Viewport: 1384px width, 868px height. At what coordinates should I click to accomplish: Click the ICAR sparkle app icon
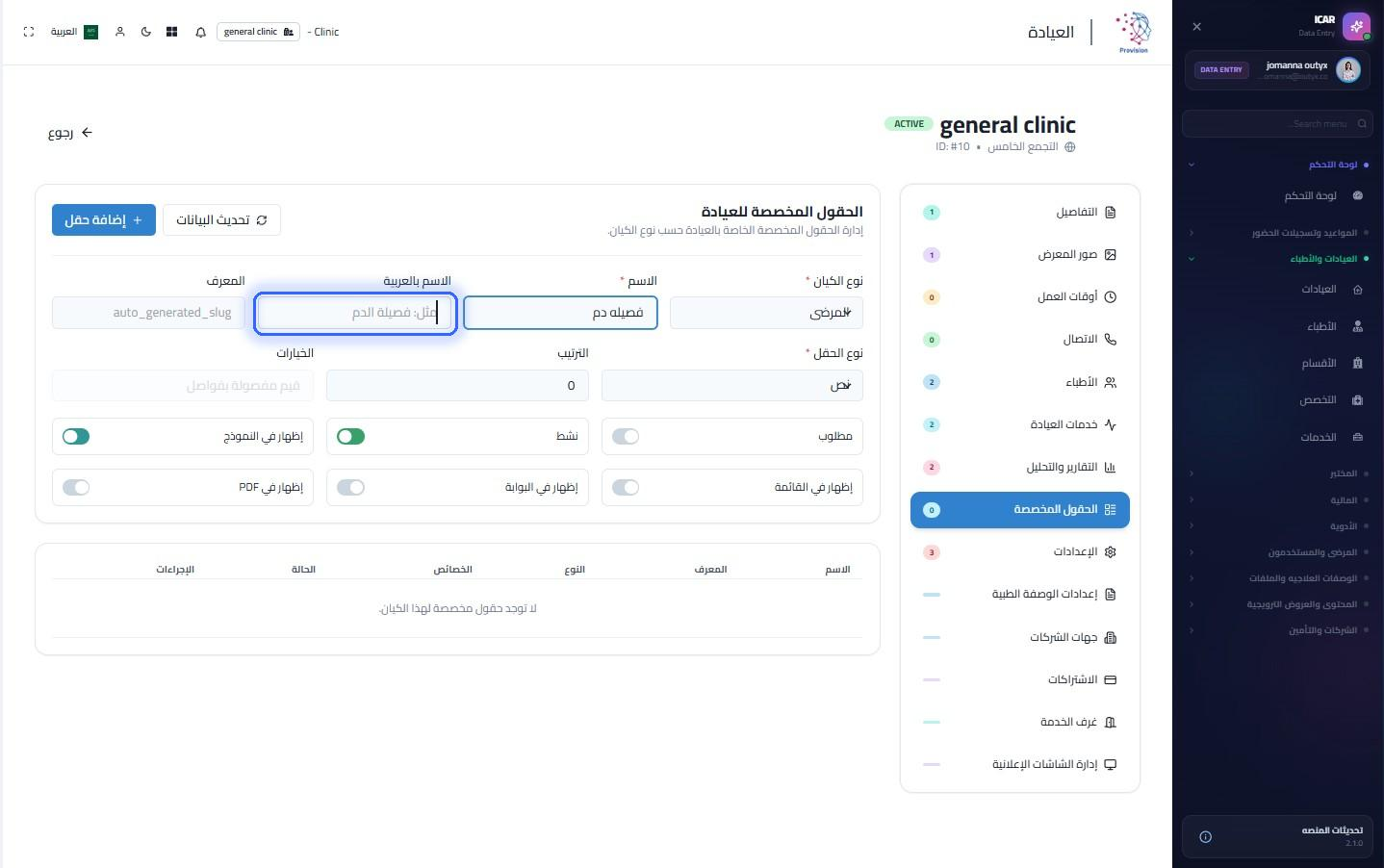pos(1356,26)
